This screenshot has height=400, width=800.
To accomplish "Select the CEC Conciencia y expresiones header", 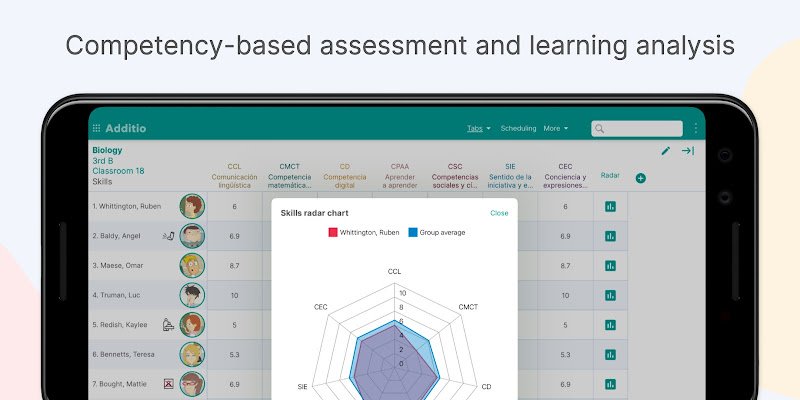I will tap(565, 176).
